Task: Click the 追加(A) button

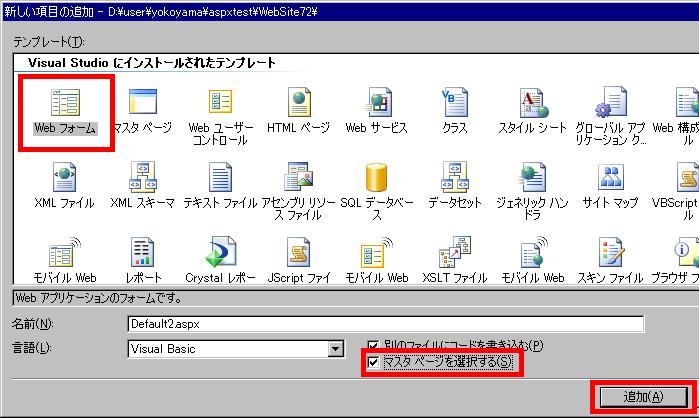Action: (643, 397)
